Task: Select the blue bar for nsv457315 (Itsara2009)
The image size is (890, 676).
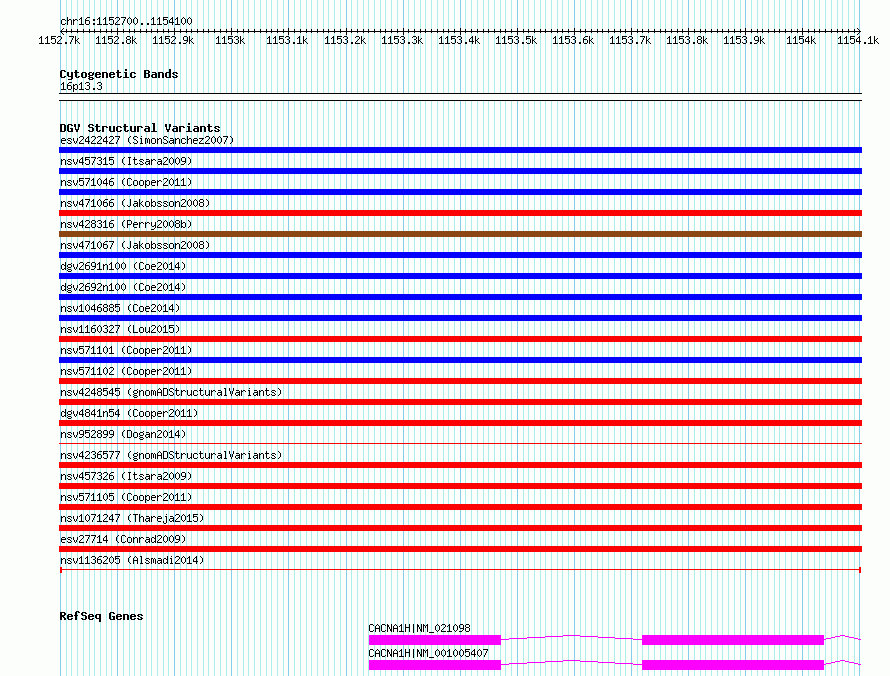Action: [x=460, y=171]
